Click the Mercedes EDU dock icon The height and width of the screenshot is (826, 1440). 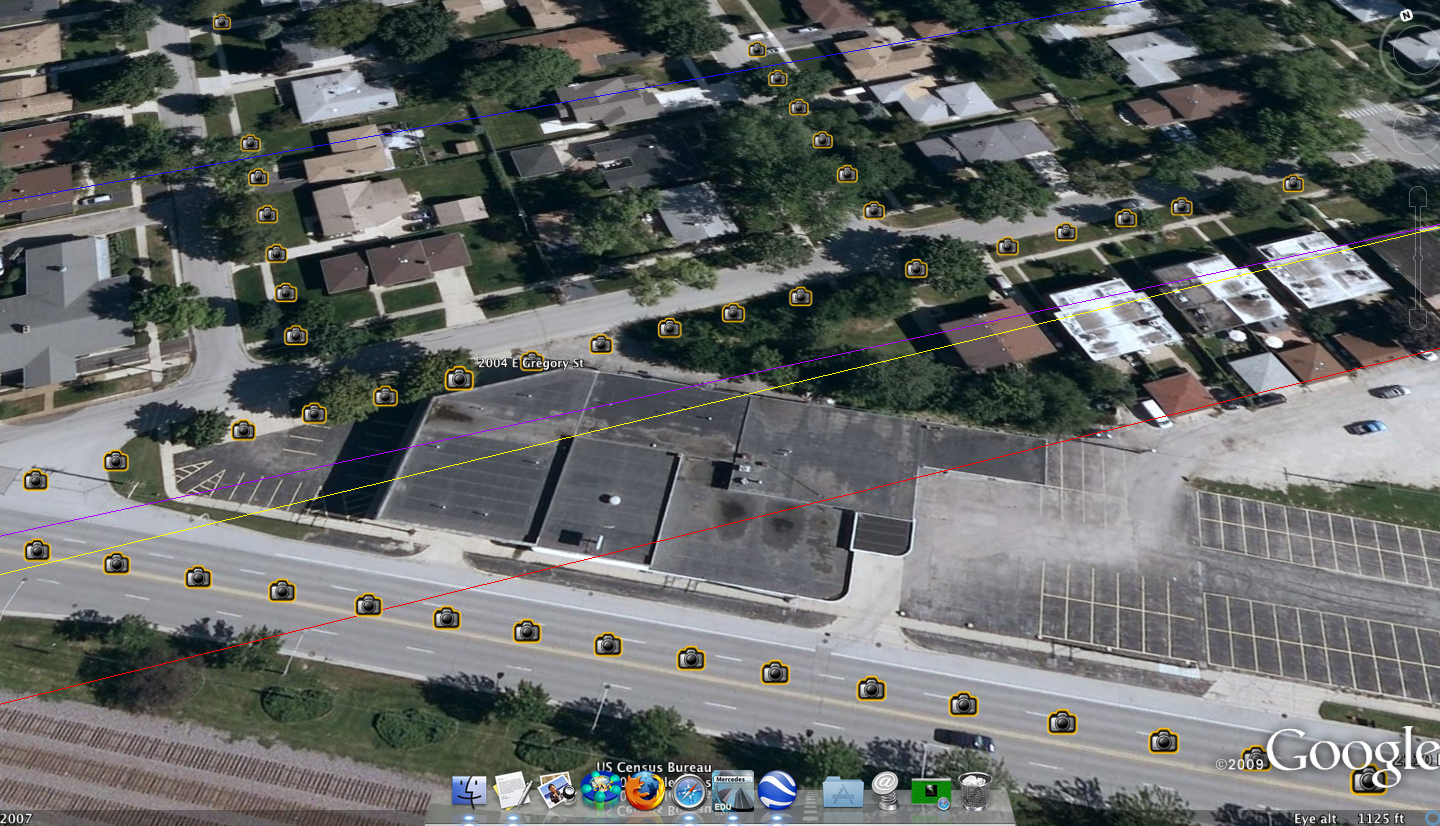pos(733,791)
